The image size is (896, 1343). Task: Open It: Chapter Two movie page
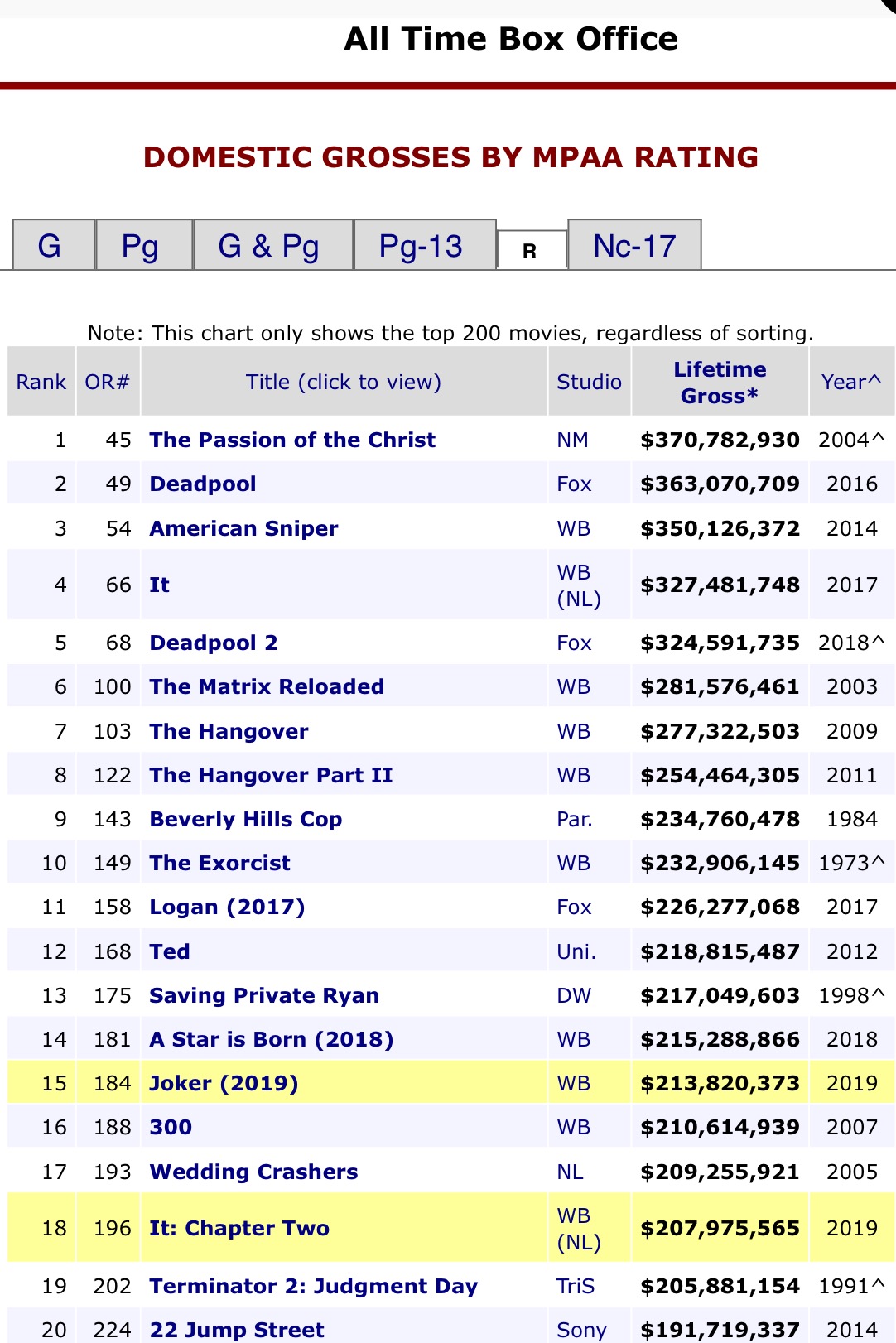[x=239, y=1228]
